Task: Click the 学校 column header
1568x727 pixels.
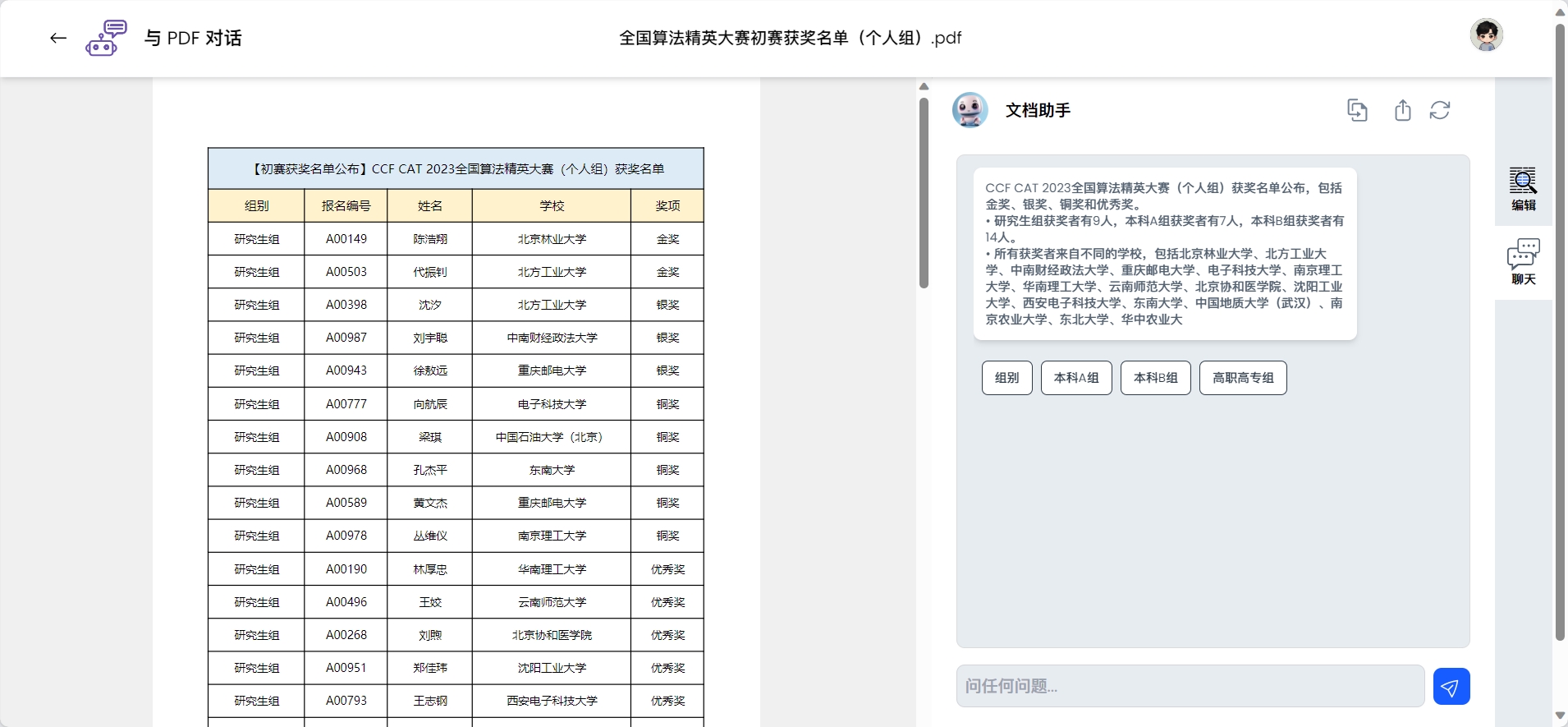Action: click(552, 206)
